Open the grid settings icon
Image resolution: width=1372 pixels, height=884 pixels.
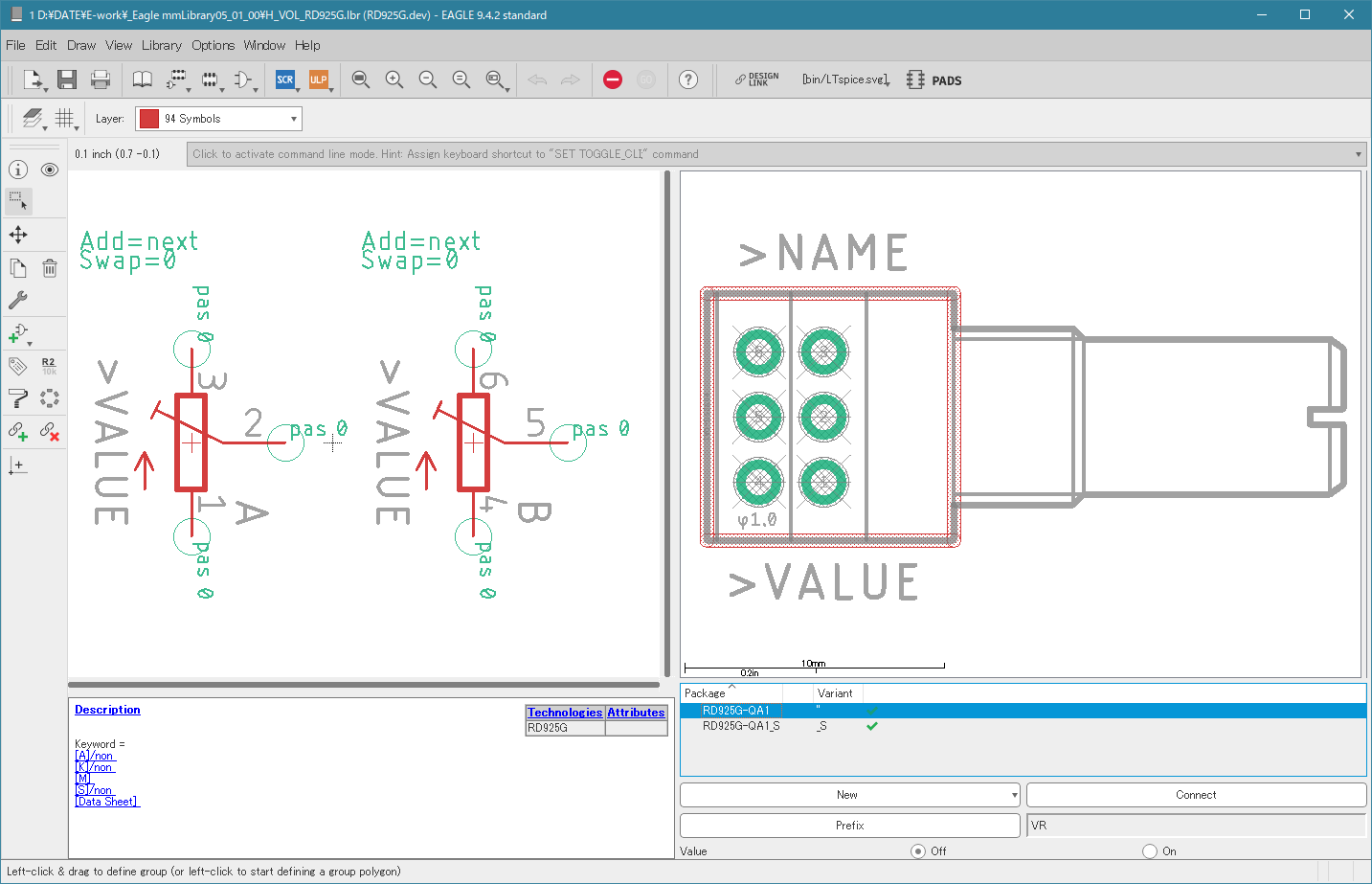64,118
